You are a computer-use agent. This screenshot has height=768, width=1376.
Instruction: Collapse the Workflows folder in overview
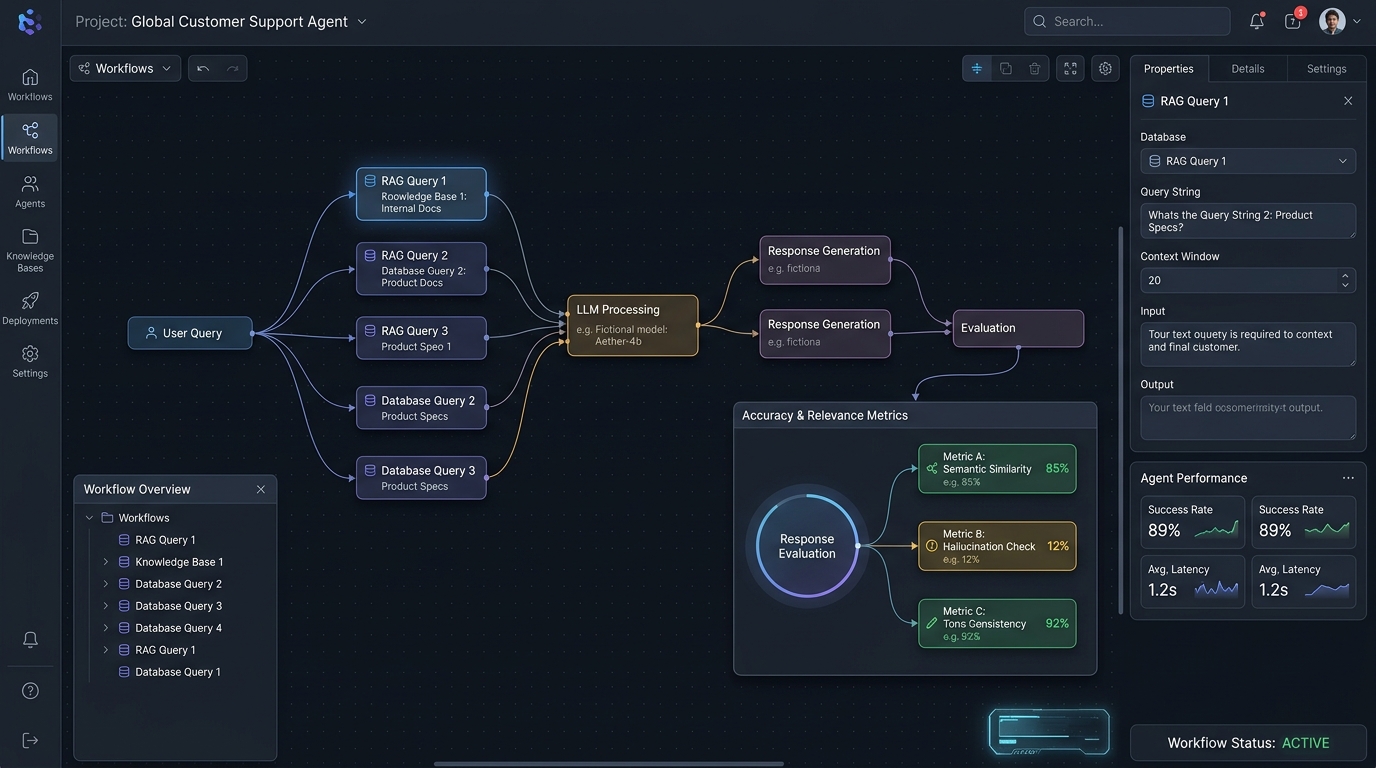tap(90, 518)
